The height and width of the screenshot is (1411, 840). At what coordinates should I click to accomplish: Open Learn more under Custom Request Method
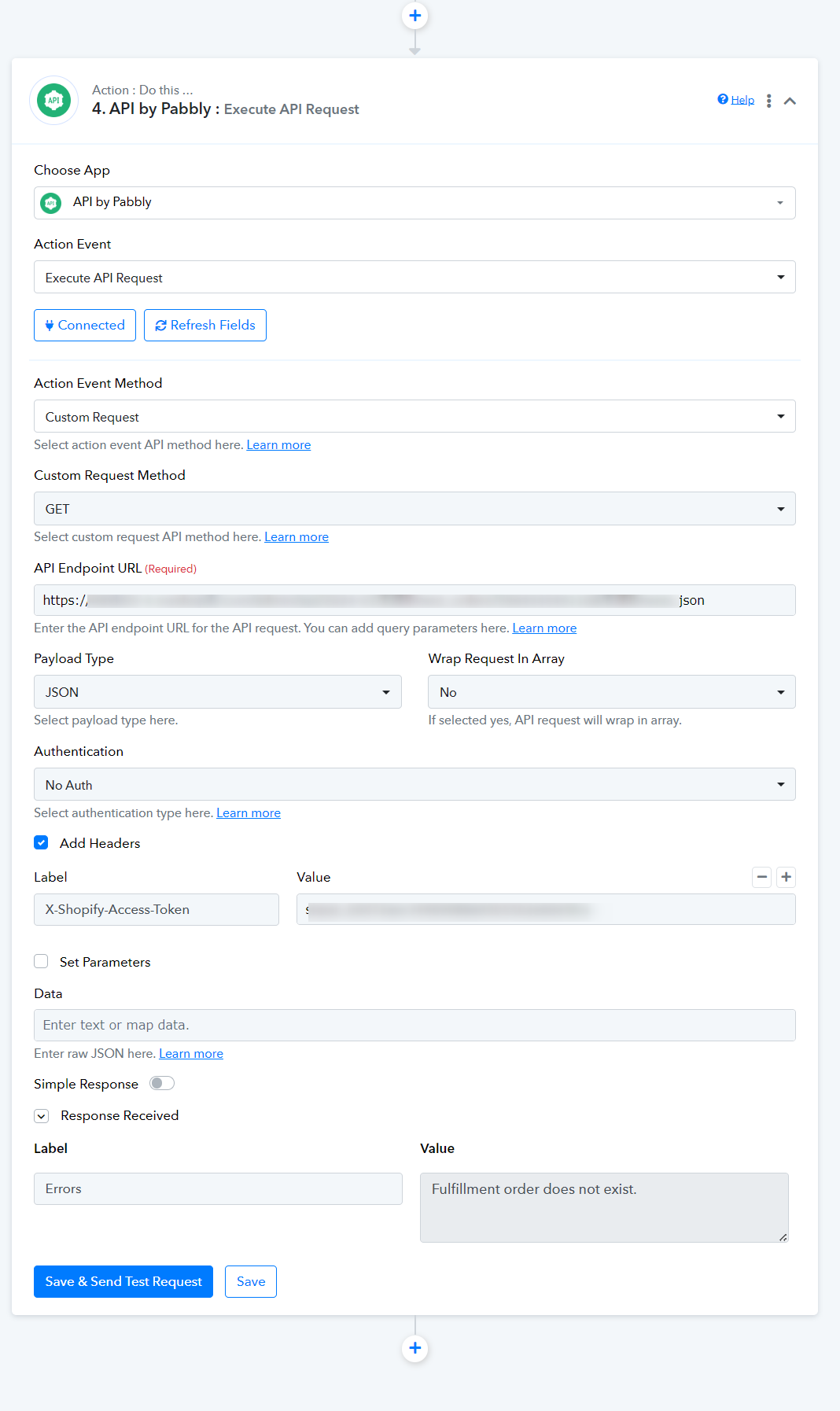(297, 537)
